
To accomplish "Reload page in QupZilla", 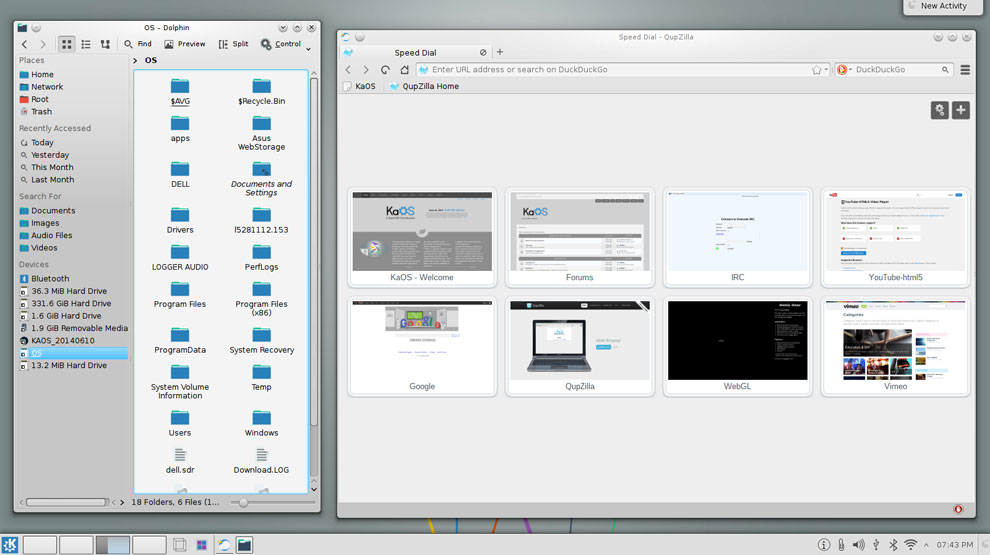I will [385, 70].
